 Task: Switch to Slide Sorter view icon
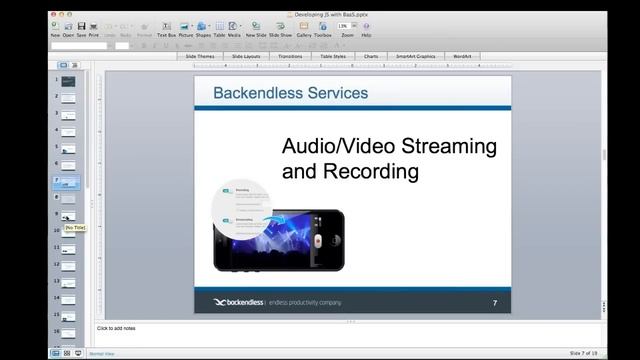coord(67,353)
